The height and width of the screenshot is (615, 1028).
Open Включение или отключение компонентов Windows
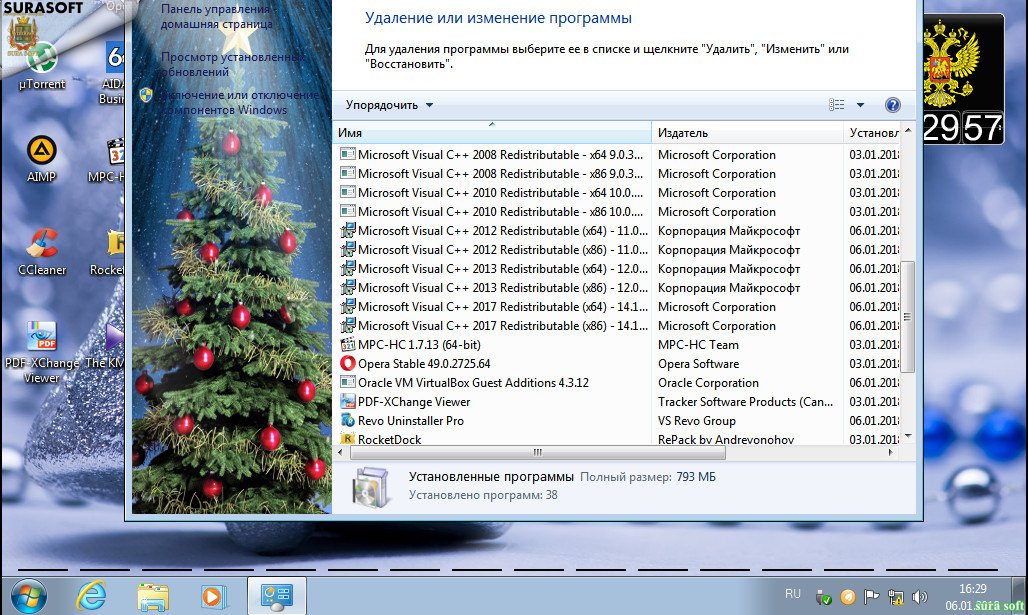tap(239, 102)
